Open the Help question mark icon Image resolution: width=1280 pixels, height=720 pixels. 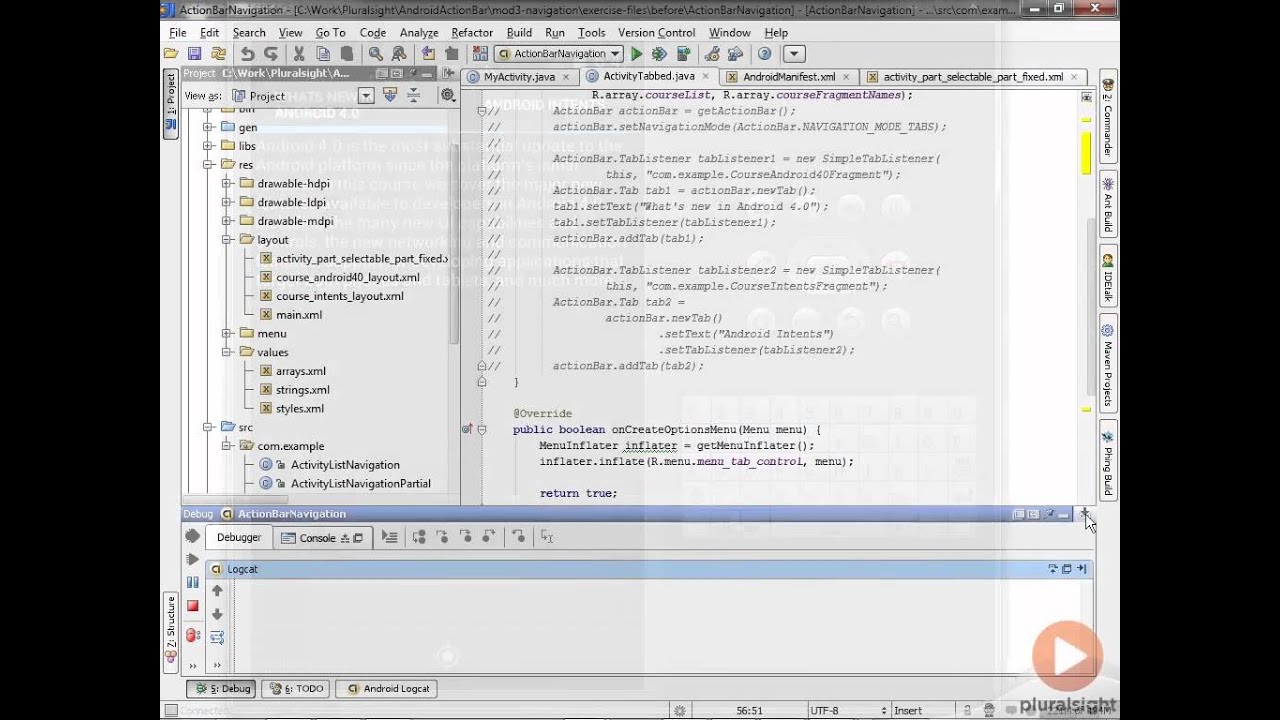coord(764,54)
